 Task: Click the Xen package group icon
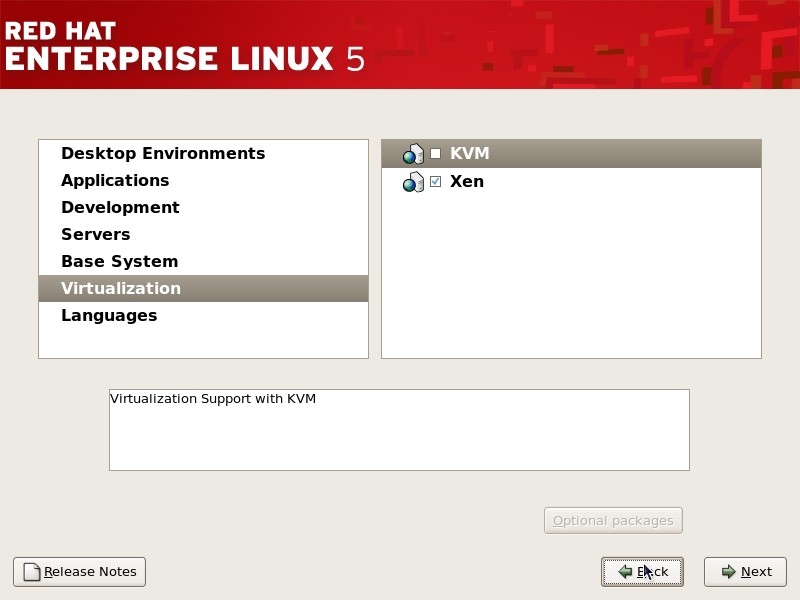413,182
